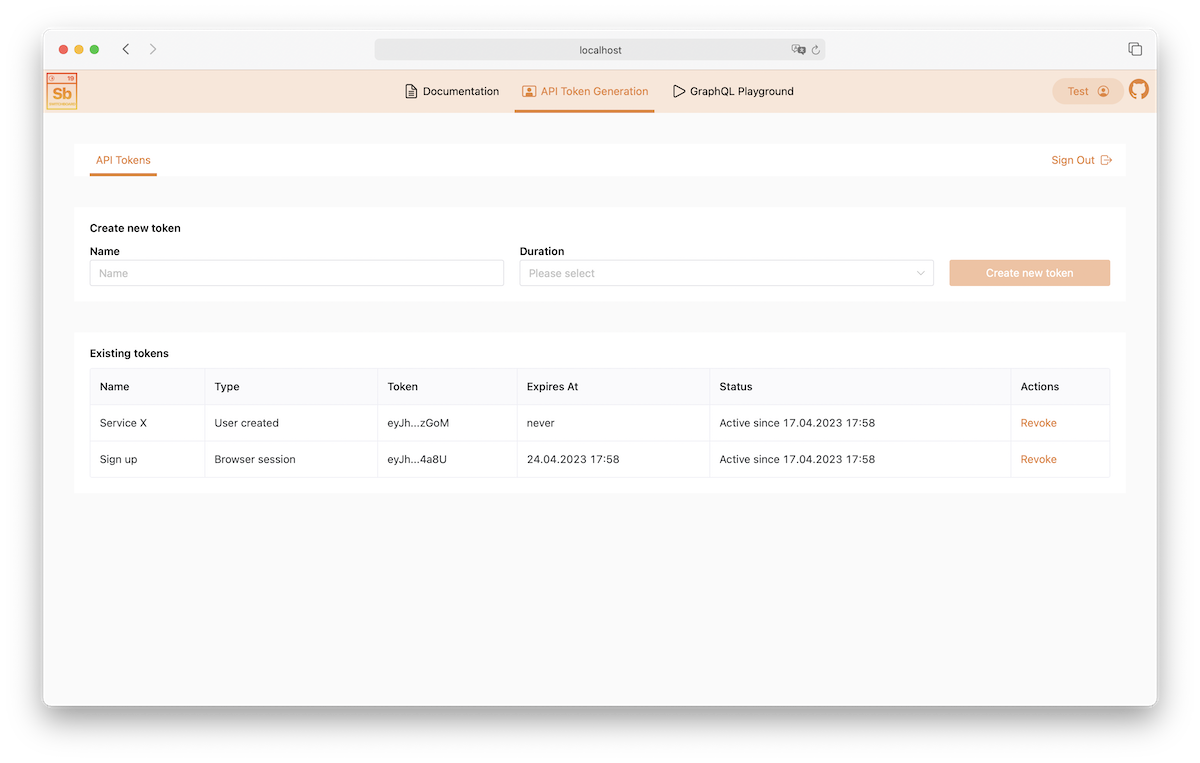Click the never expiry cell
Screen dimensions: 1200x763
pyautogui.click(x=613, y=423)
